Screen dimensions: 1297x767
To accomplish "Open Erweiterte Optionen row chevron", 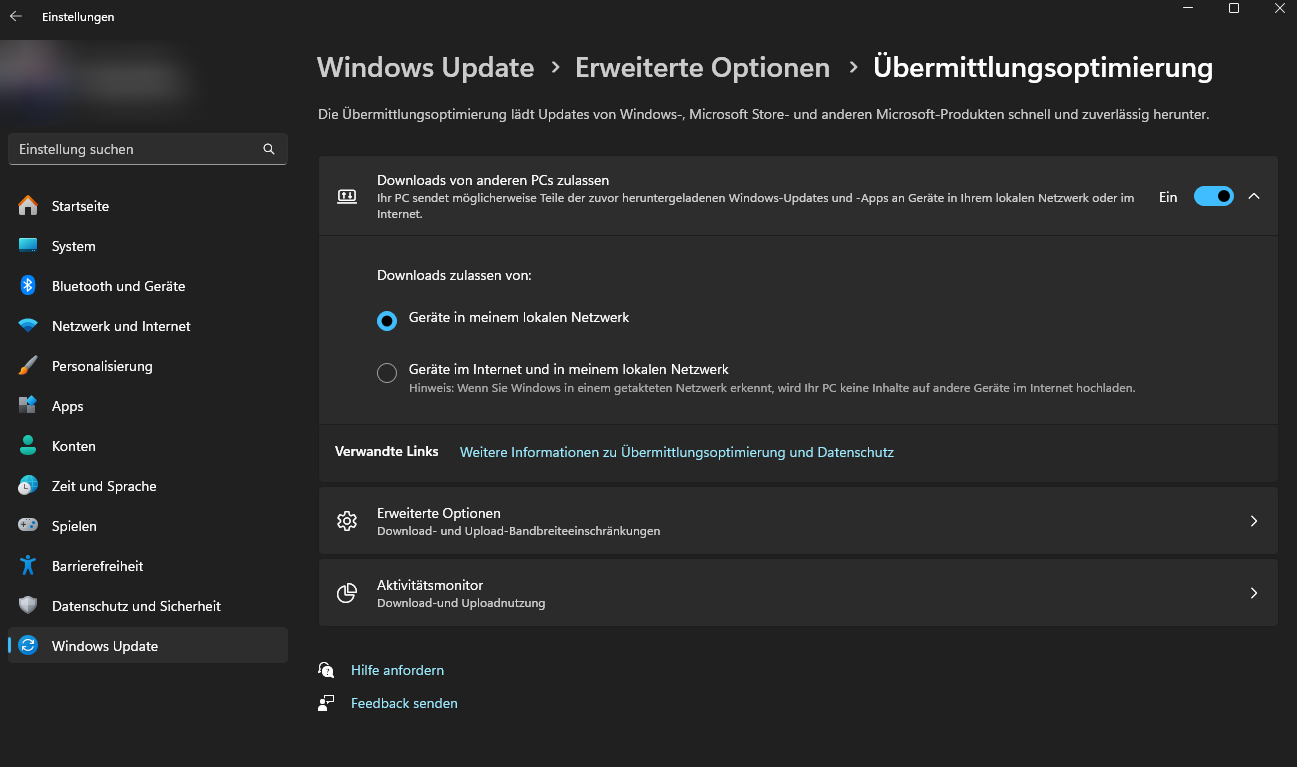I will 1254,521.
